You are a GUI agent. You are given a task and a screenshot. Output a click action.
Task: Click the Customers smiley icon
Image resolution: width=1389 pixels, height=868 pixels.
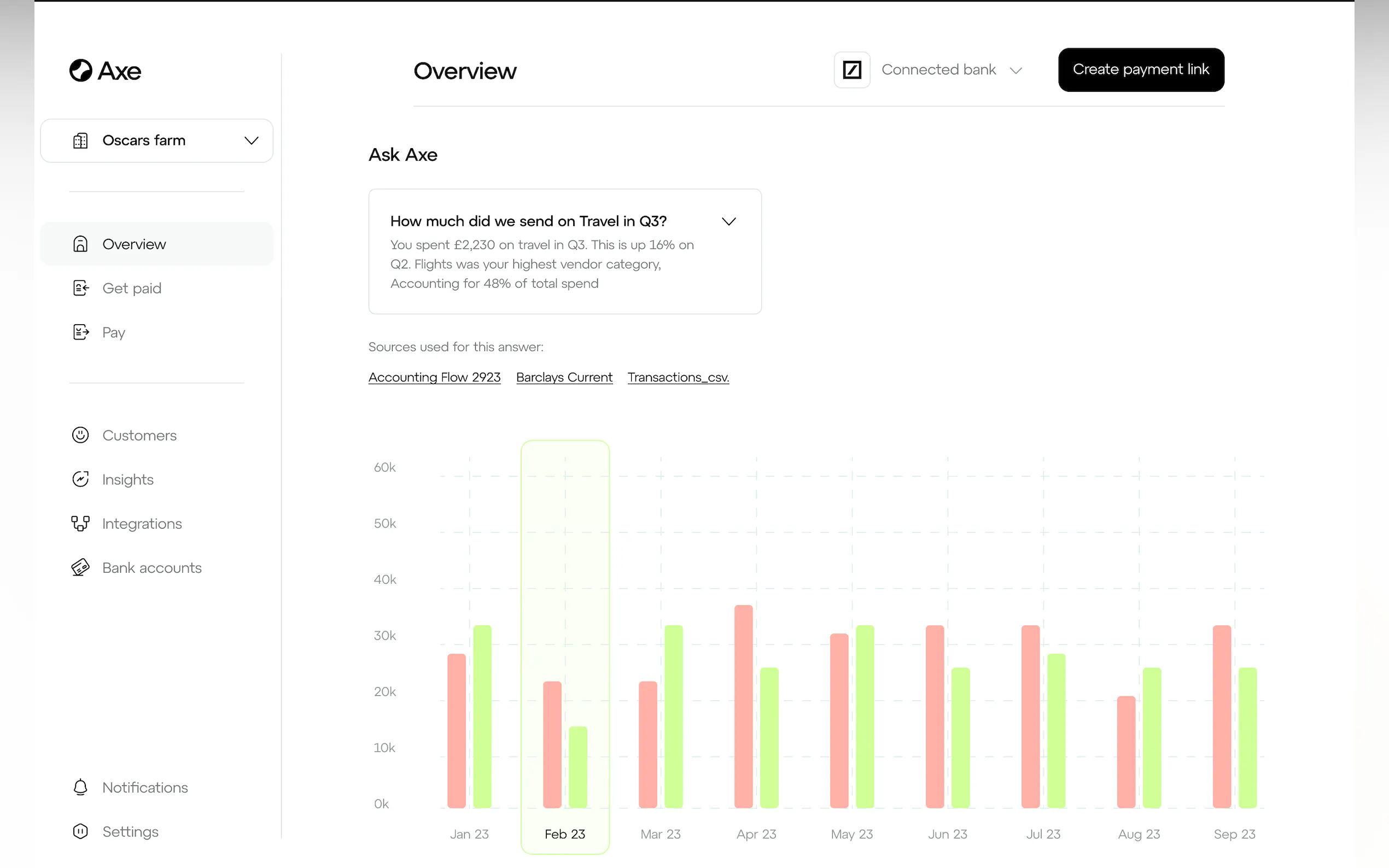pos(80,435)
